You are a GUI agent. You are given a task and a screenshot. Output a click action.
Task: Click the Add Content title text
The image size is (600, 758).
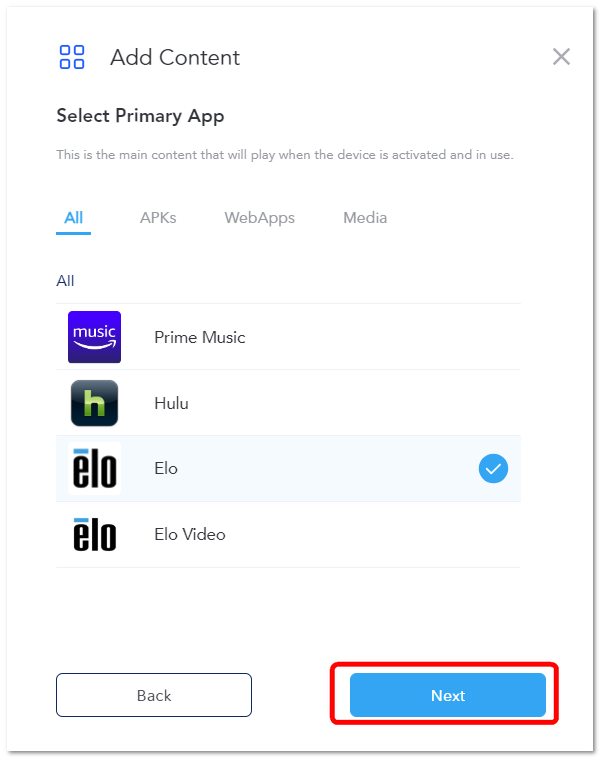click(175, 58)
